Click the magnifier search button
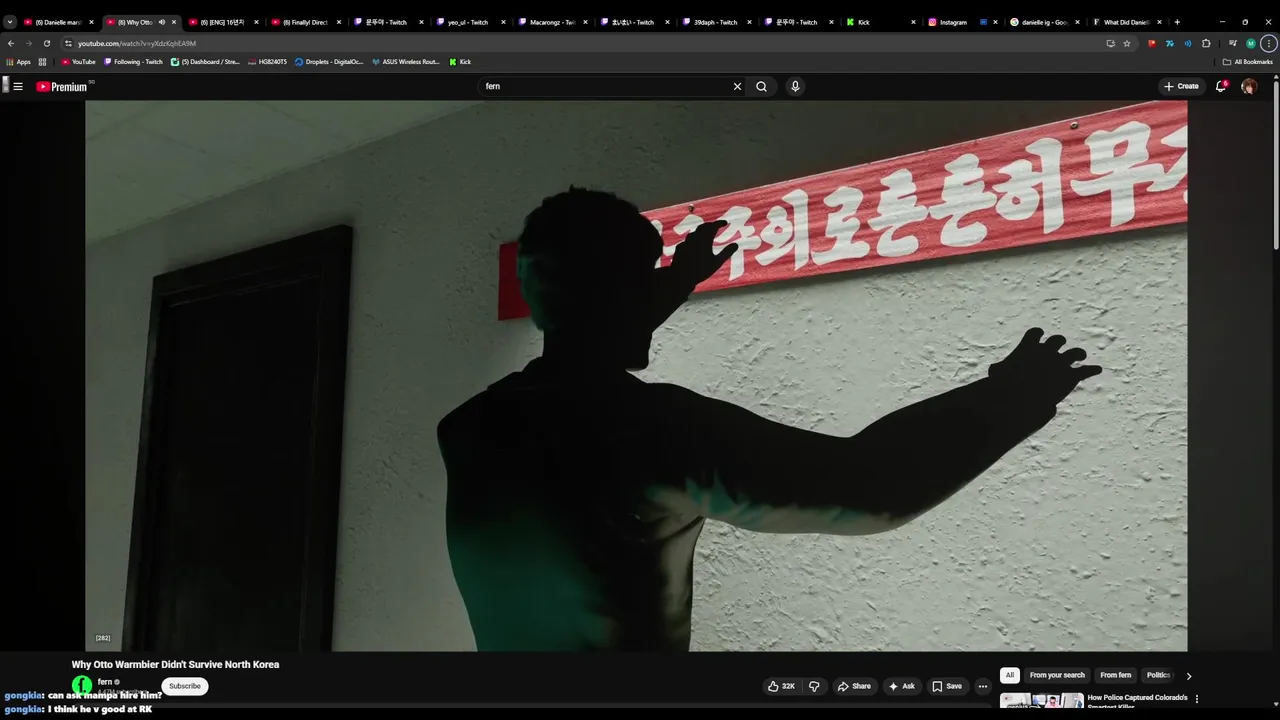The height and width of the screenshot is (720, 1280). [x=762, y=87]
